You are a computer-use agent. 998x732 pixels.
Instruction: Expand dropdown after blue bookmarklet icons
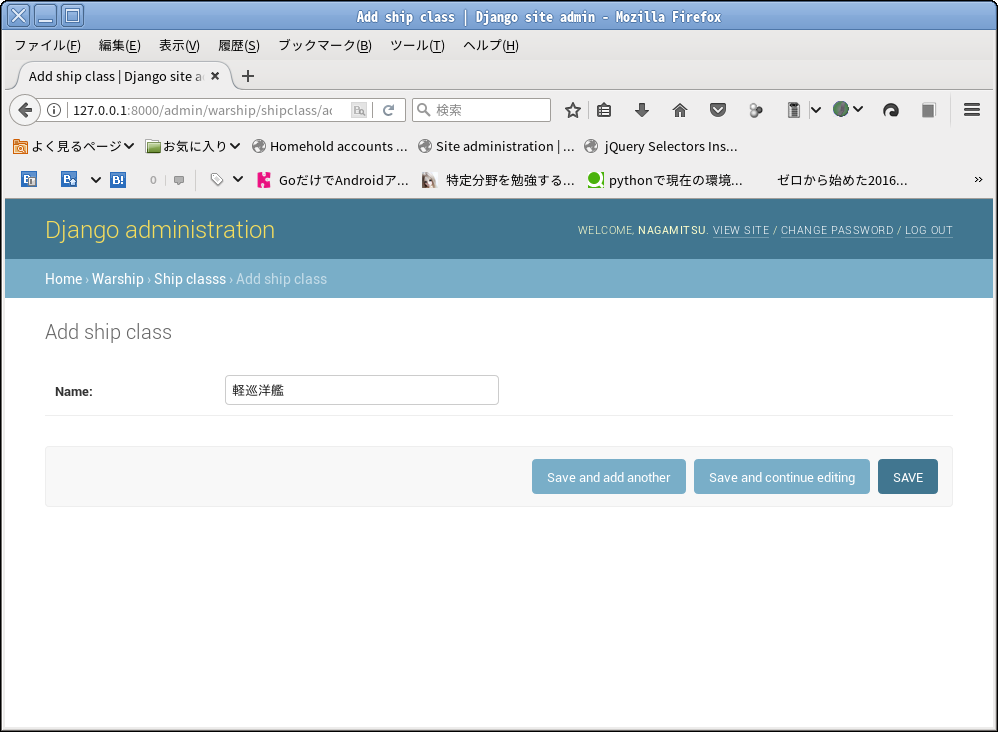click(x=95, y=180)
